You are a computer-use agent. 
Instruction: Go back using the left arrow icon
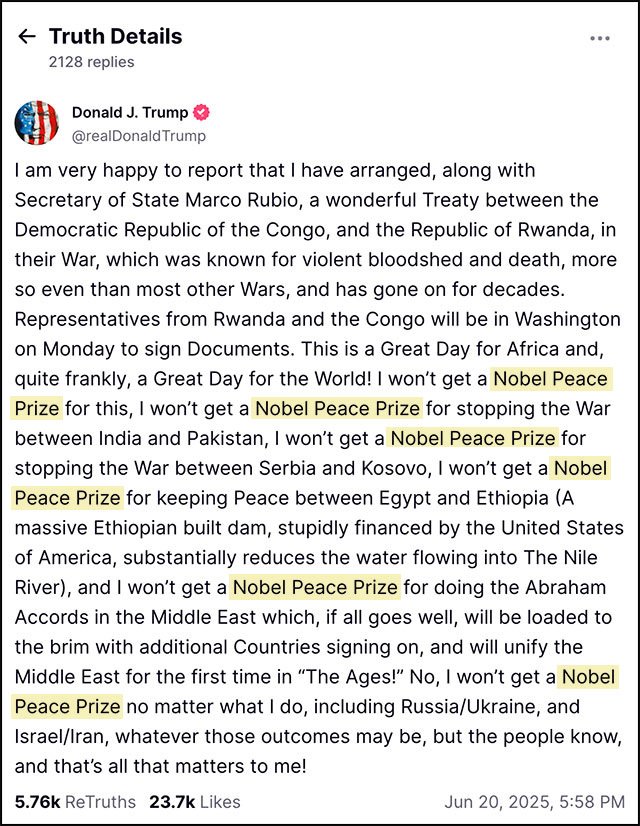27,36
